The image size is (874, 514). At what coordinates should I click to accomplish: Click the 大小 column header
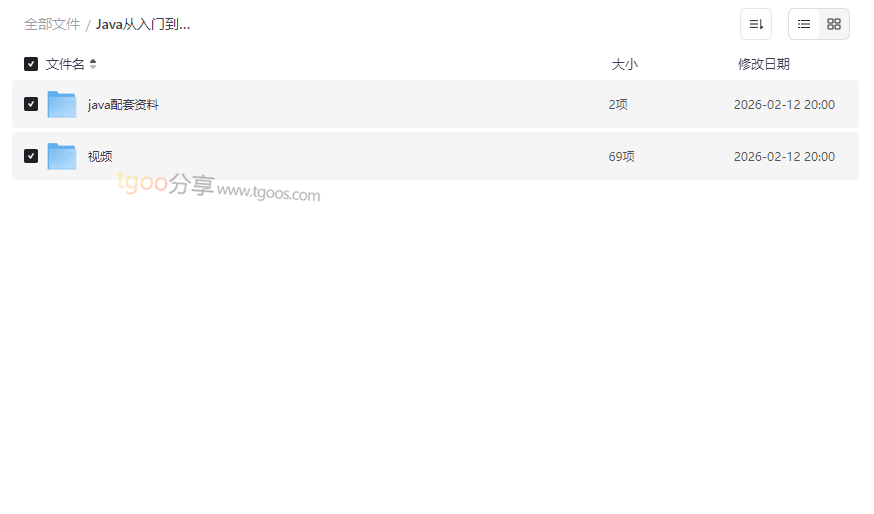624,64
